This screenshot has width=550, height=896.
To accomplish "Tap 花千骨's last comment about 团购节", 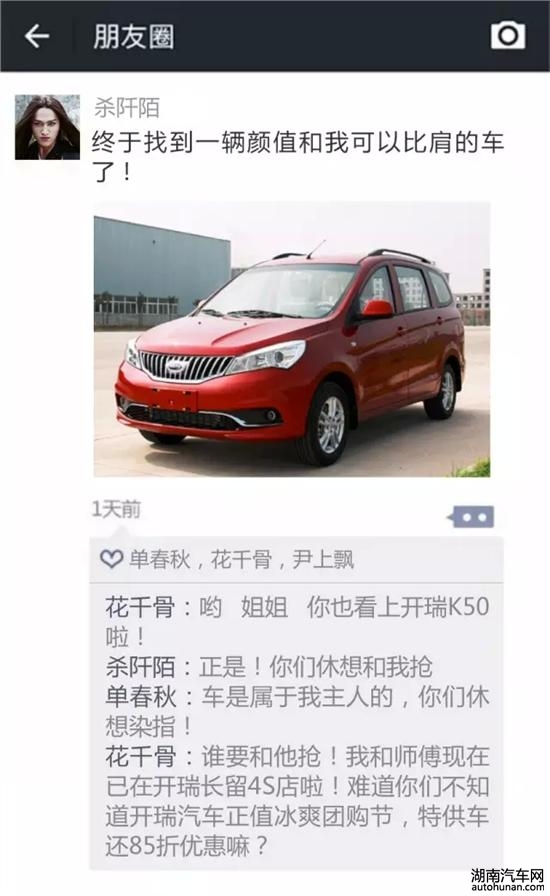I will 297,801.
